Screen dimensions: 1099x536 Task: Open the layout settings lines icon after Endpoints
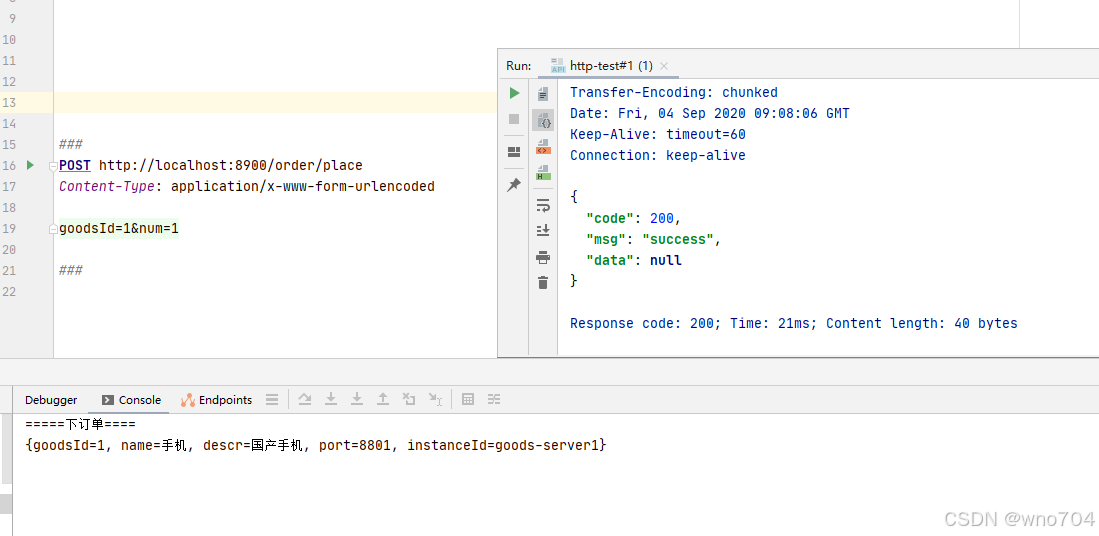(272, 400)
